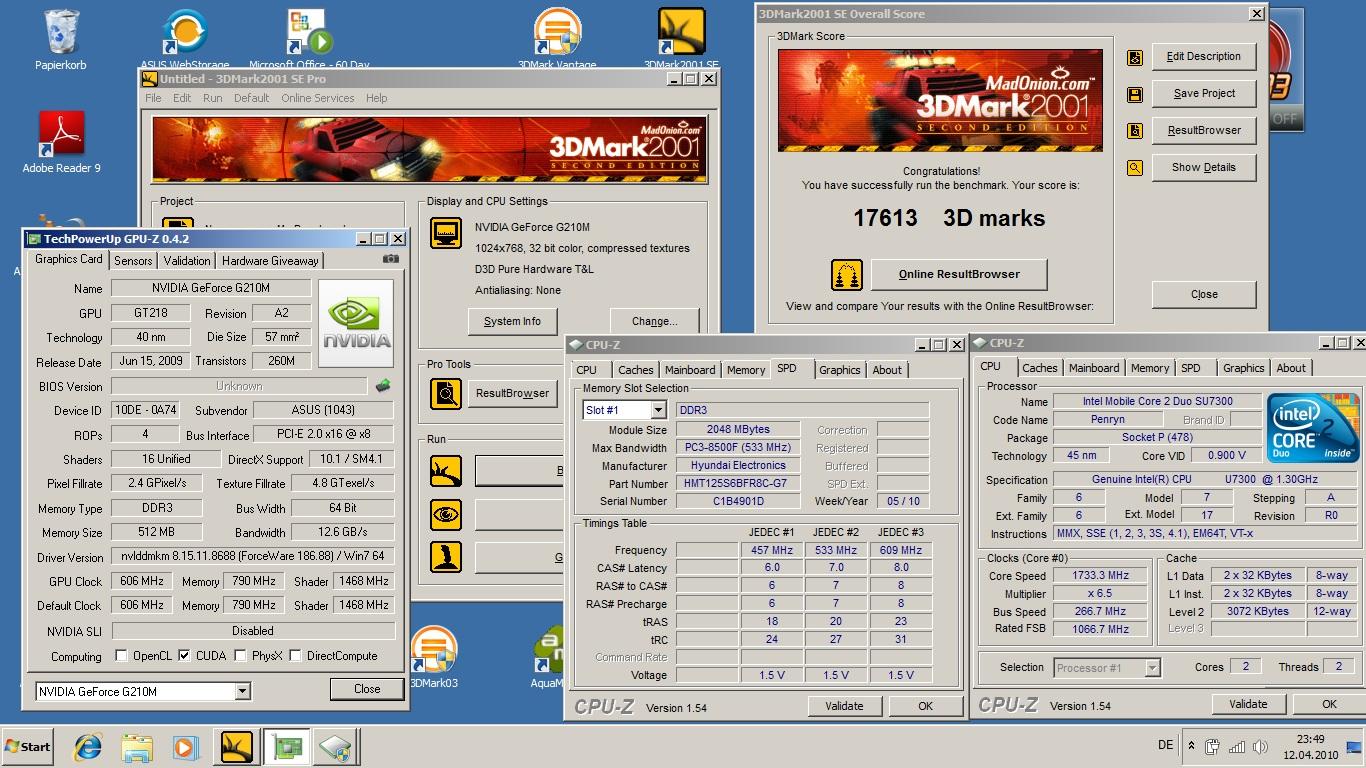The width and height of the screenshot is (1366, 768).
Task: Open the 3DMark03 desktop shortcut
Action: click(x=433, y=657)
